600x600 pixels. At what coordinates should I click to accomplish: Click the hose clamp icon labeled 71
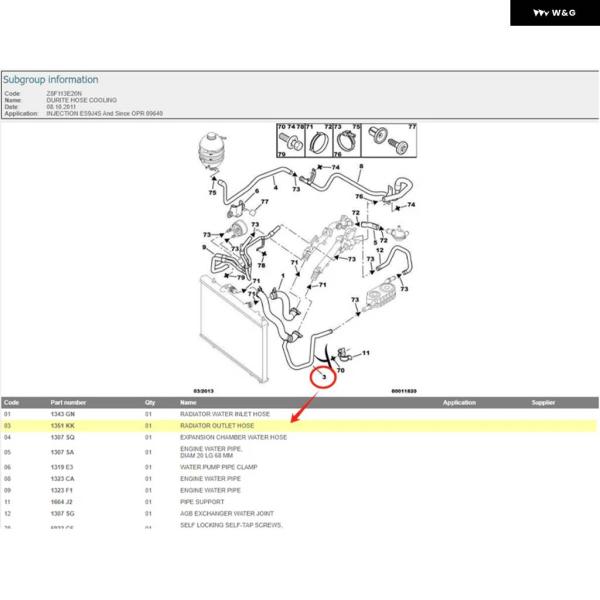(318, 143)
